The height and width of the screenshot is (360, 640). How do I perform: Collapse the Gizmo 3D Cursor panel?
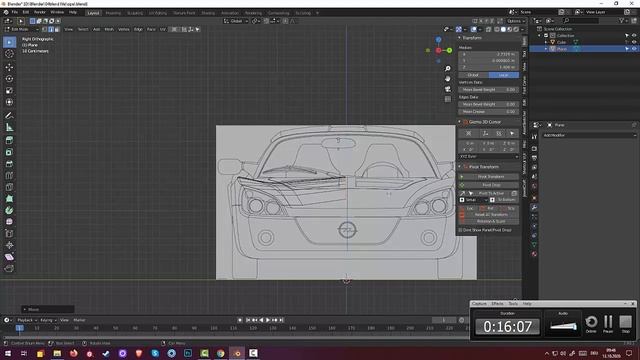(x=460, y=122)
